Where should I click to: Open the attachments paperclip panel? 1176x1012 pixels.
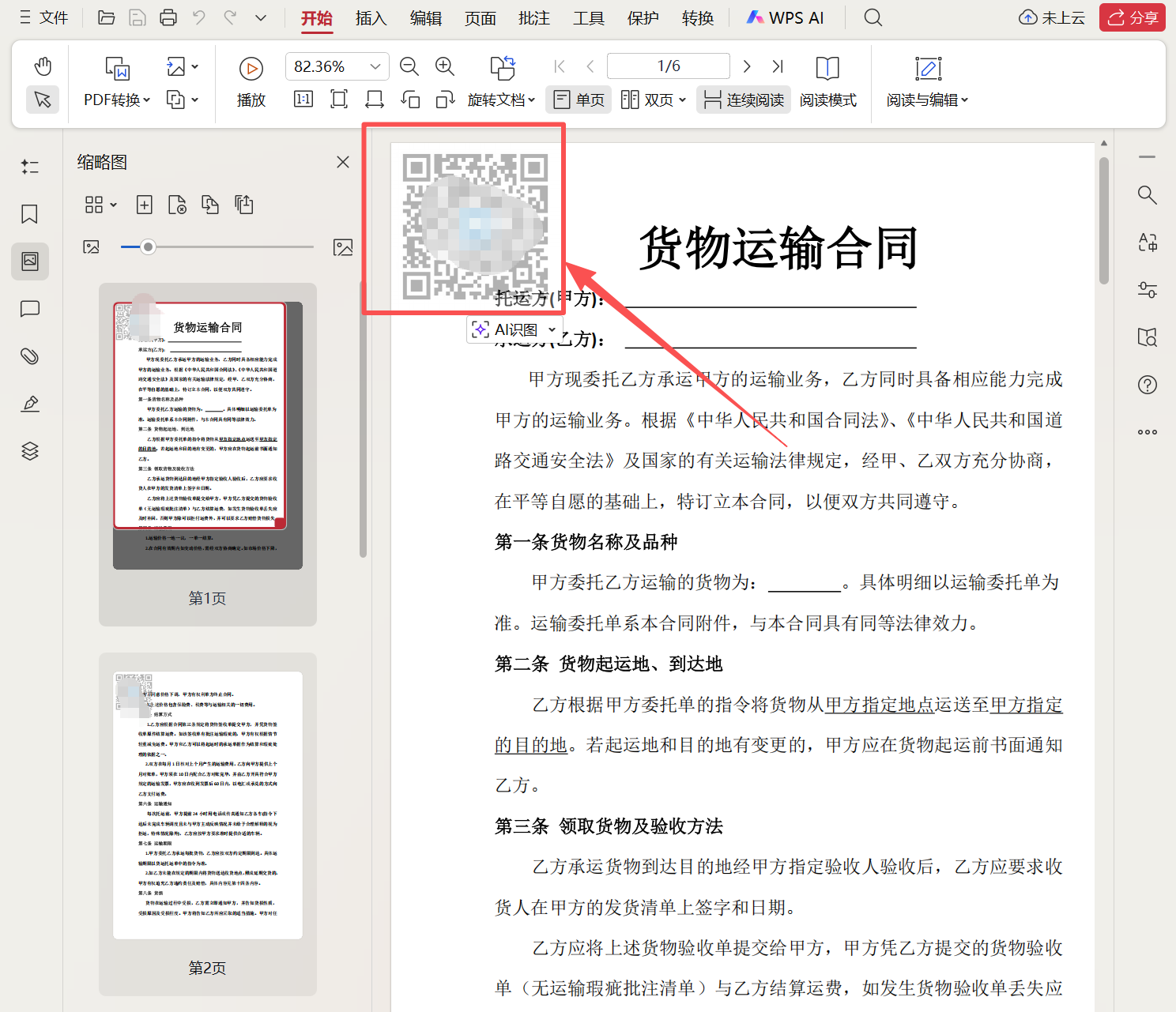30,356
